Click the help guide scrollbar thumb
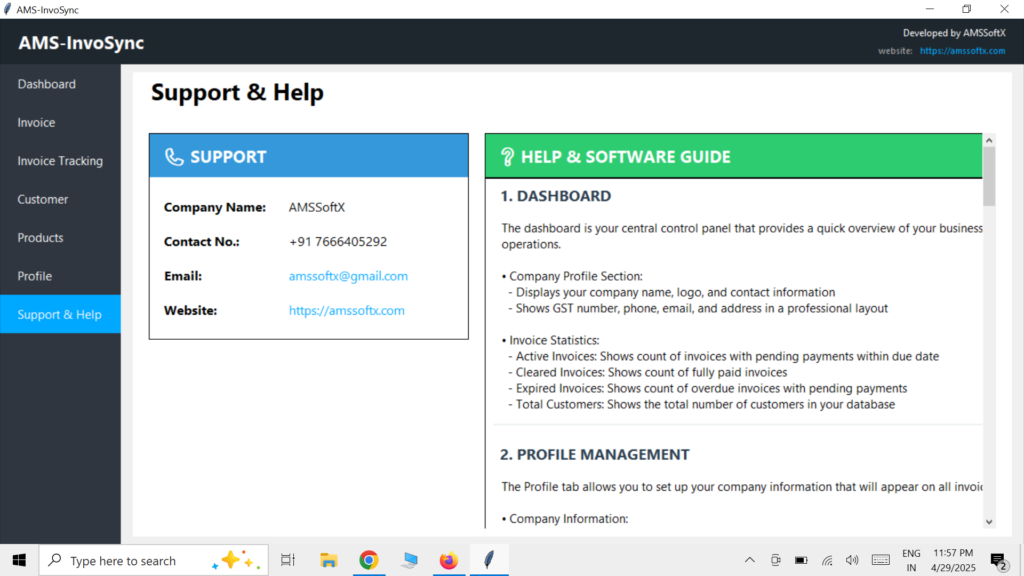 pyautogui.click(x=989, y=176)
